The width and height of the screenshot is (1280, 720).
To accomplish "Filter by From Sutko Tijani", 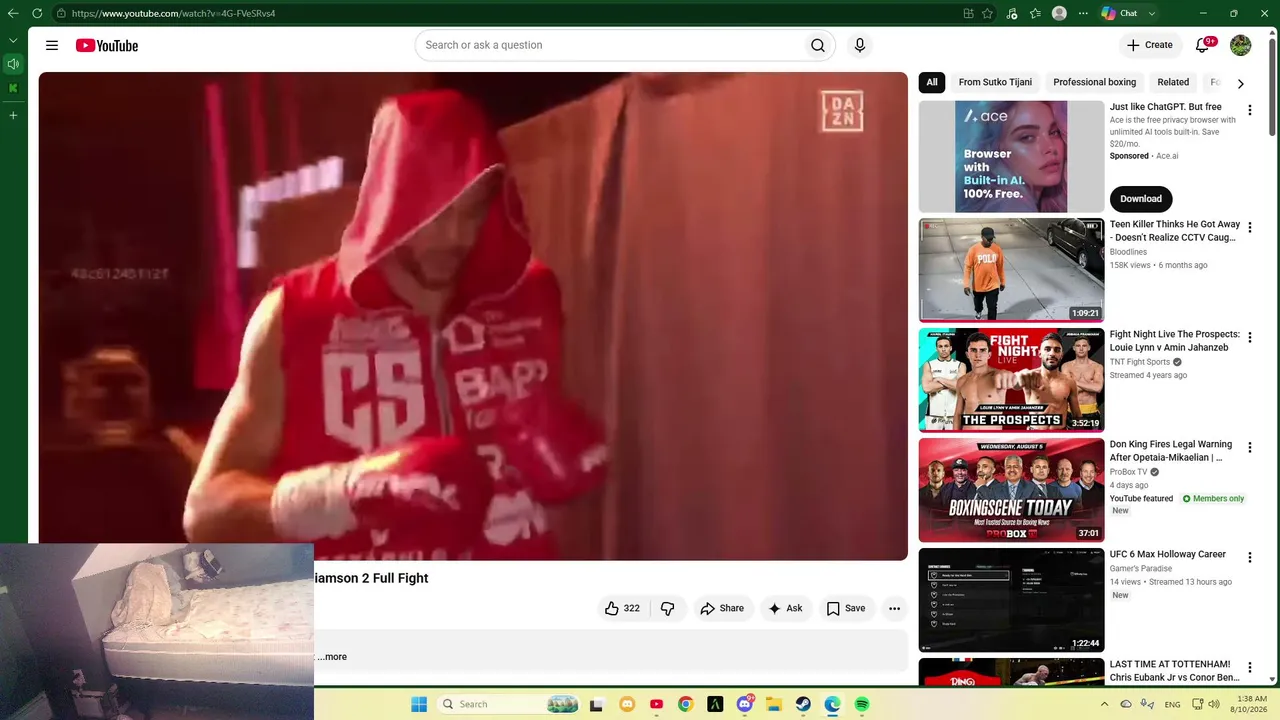I will click(x=995, y=82).
